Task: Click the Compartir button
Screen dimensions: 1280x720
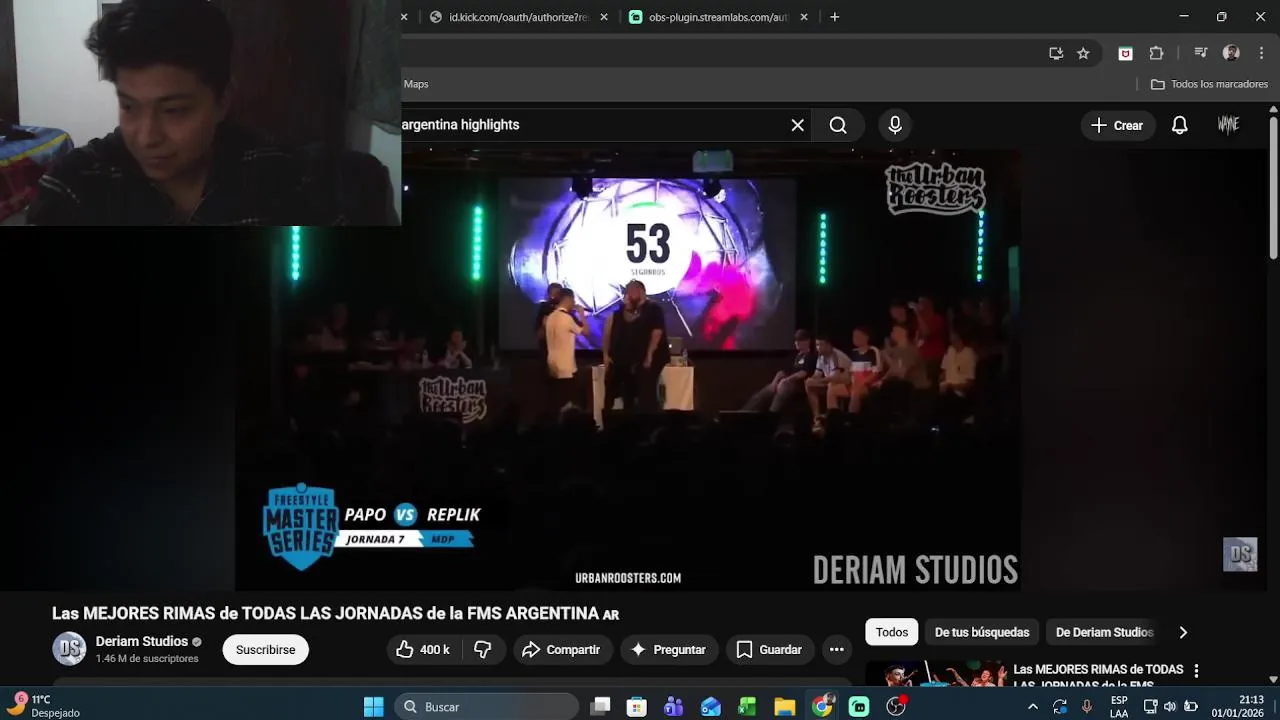Action: (561, 650)
